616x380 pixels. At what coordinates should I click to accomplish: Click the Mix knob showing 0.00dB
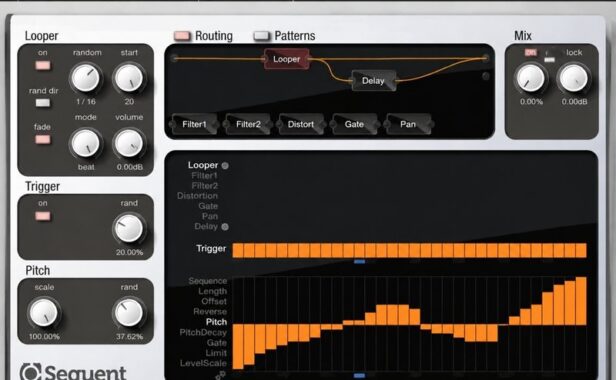[574, 78]
